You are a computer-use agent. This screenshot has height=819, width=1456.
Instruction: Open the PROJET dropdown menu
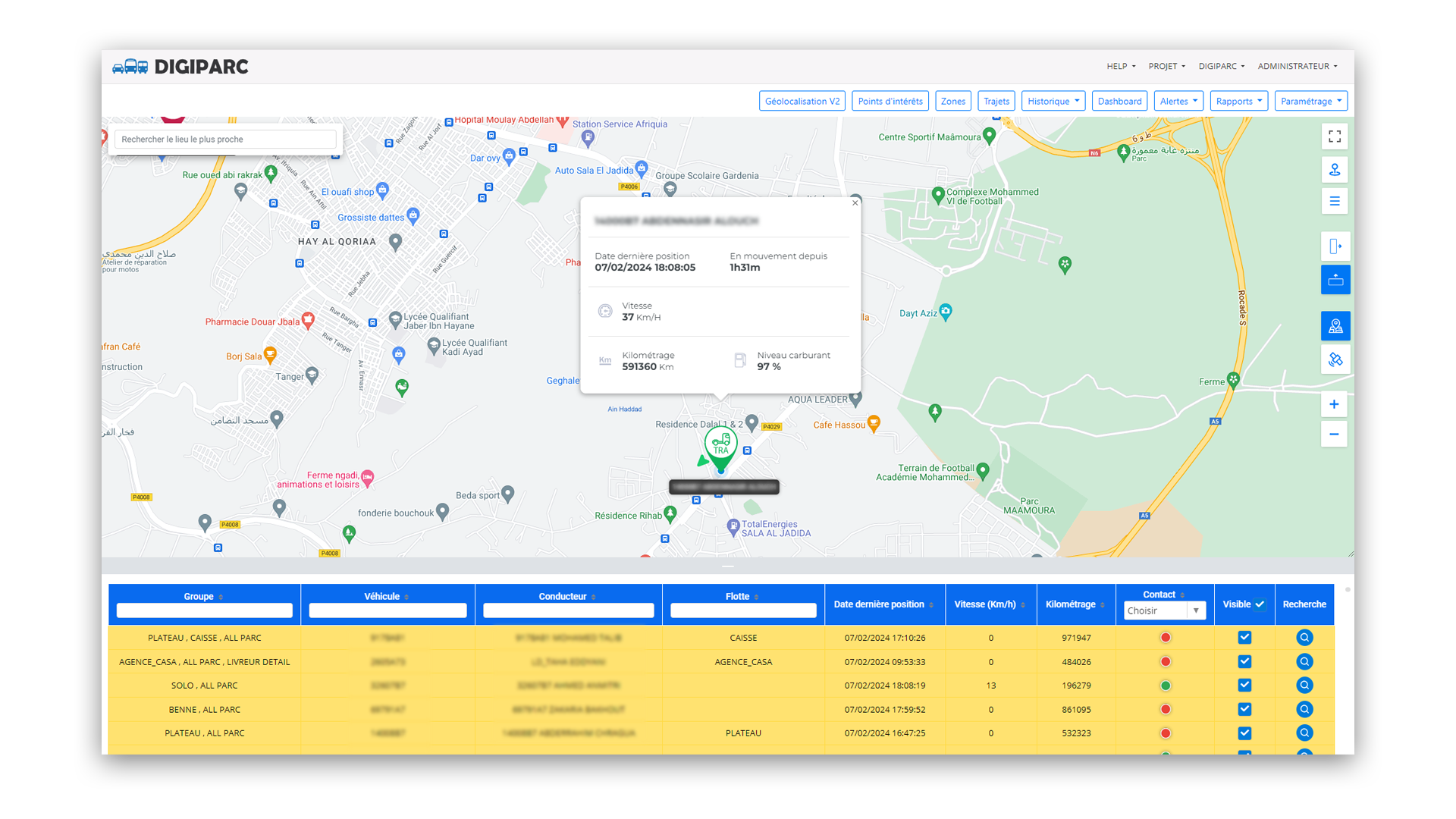pos(1166,67)
